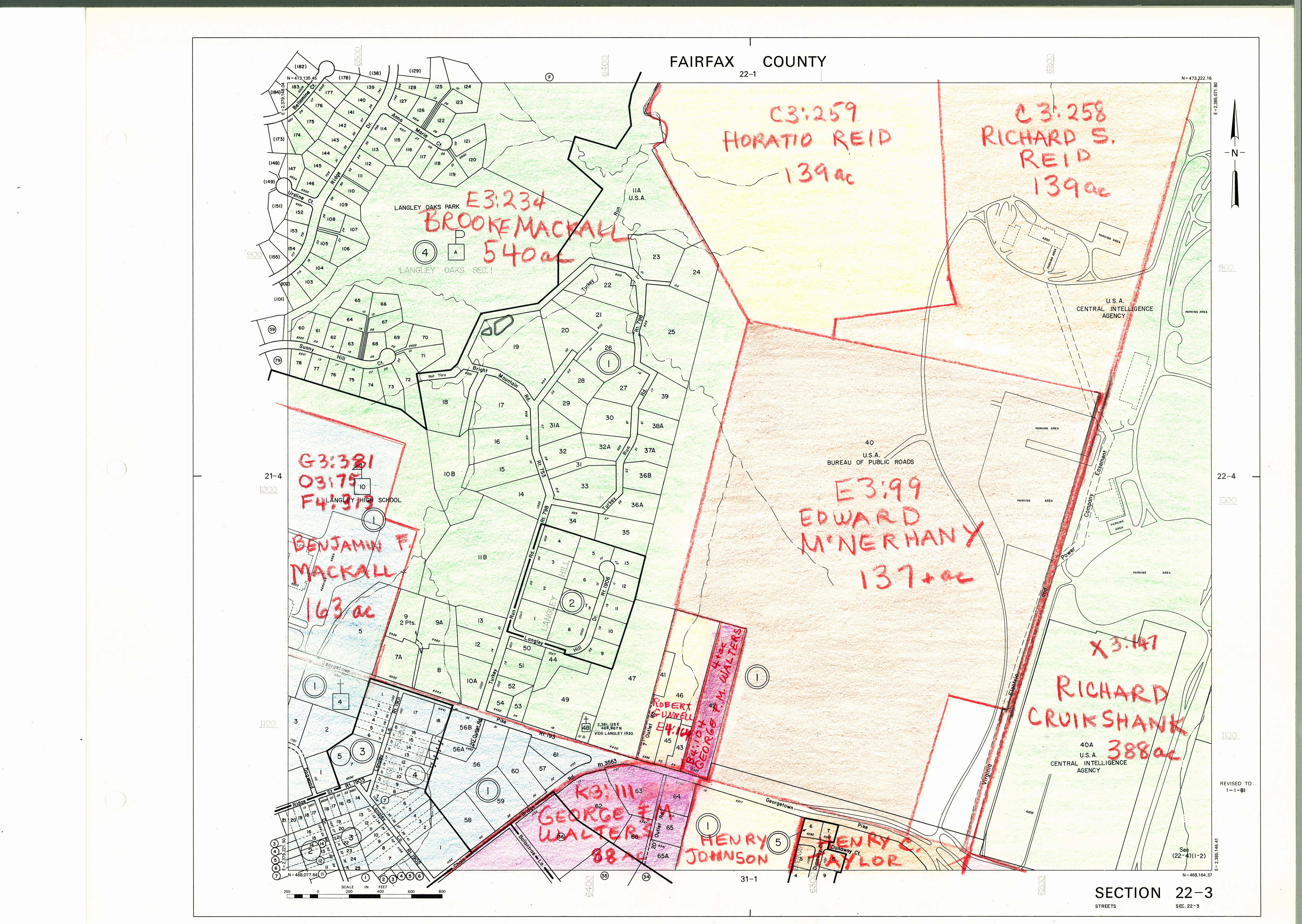
Task: Click the red C3:258 deed reference
Action: point(1061,114)
